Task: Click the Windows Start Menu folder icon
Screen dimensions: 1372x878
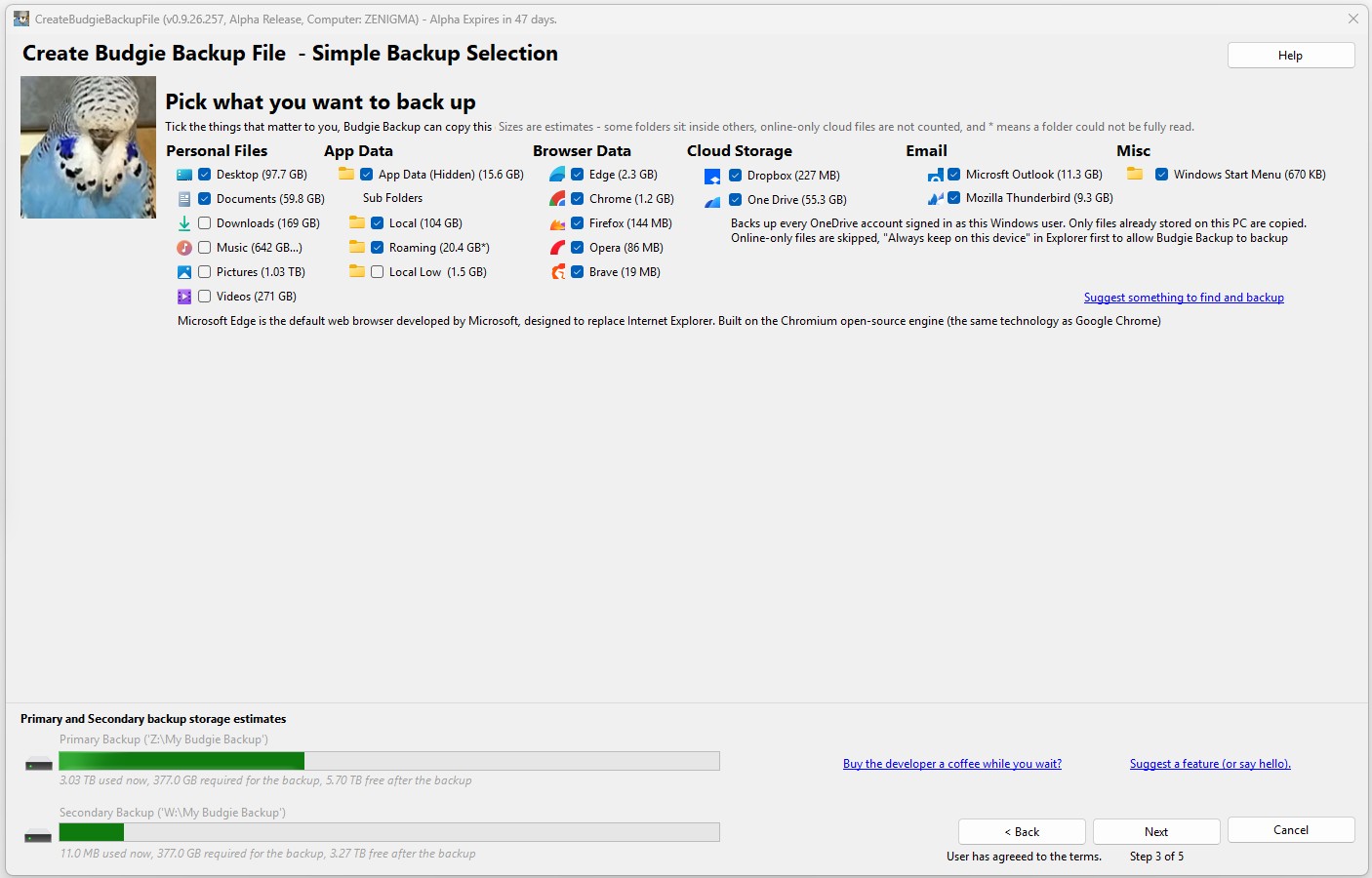Action: (x=1135, y=175)
